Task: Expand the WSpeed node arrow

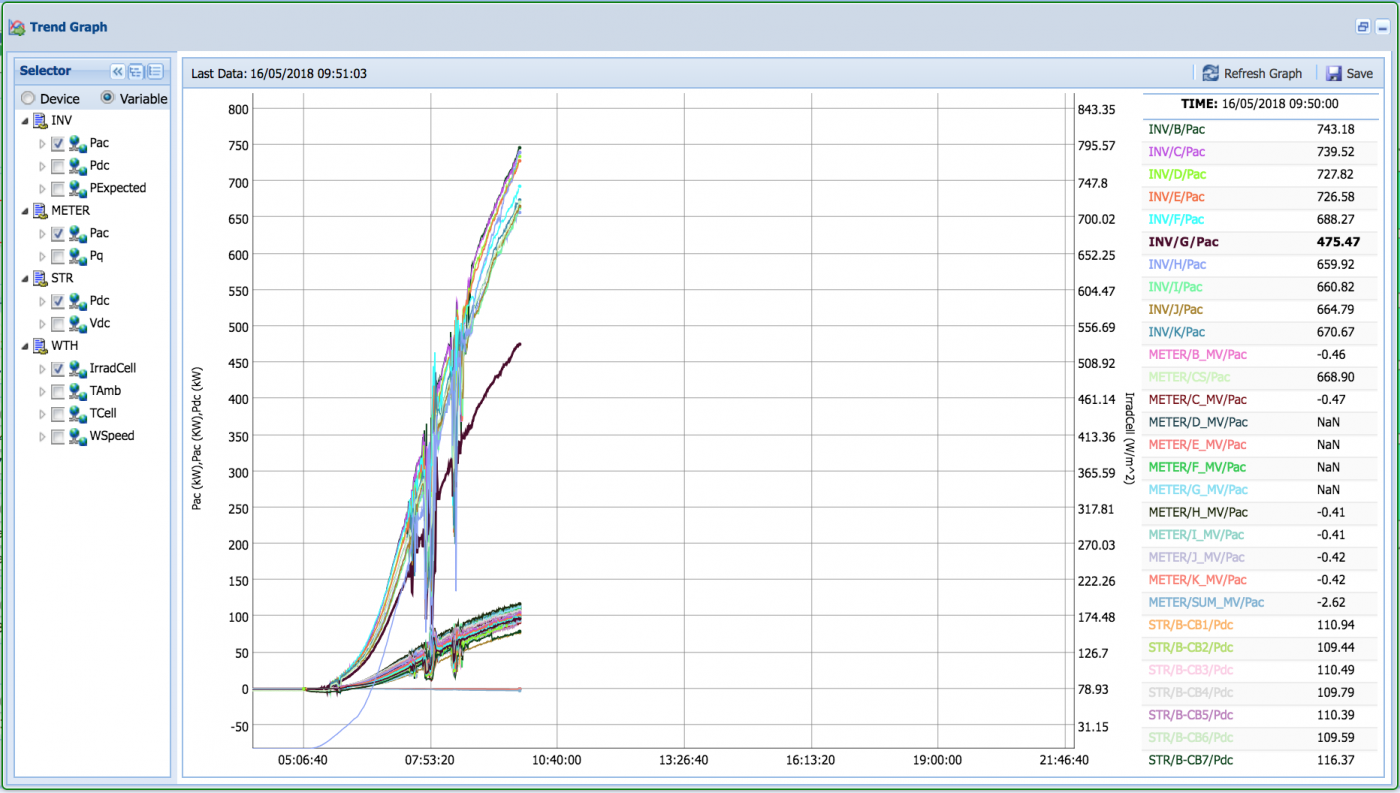Action: click(42, 436)
